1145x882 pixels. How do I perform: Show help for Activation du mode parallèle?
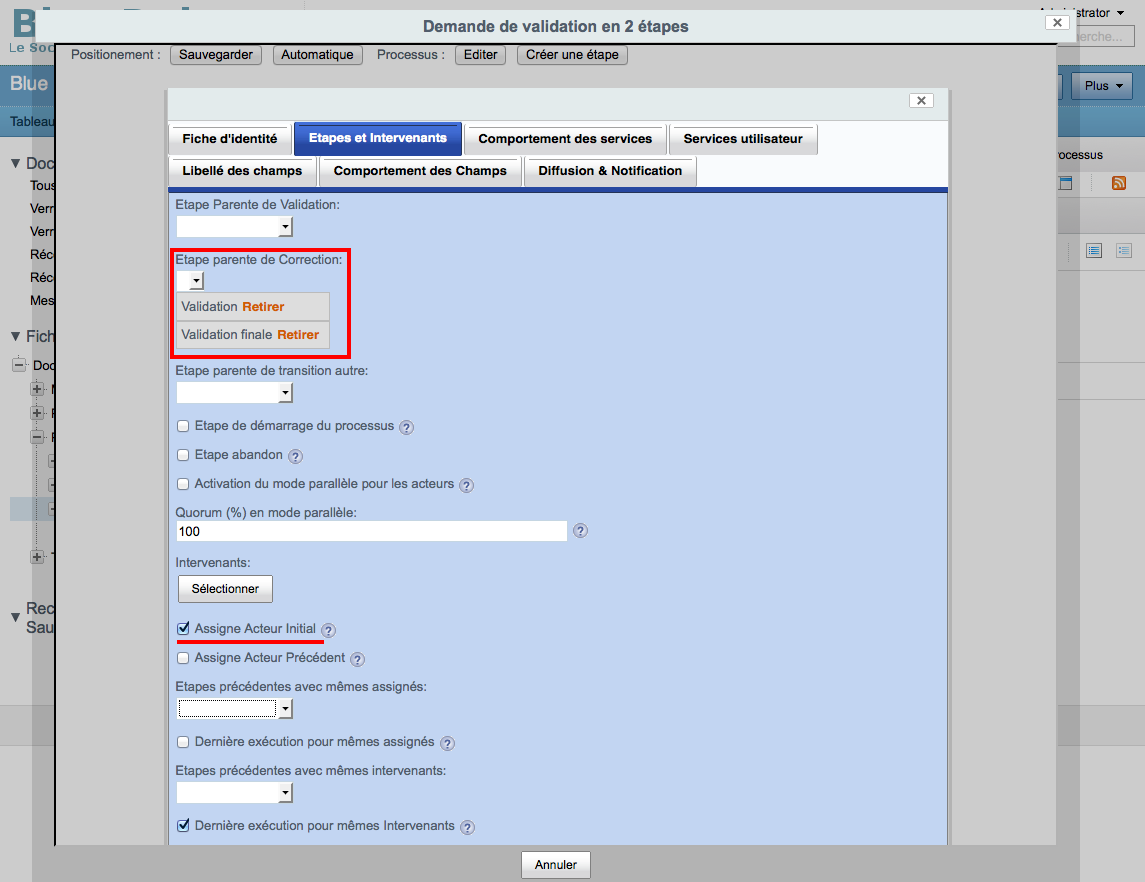pyautogui.click(x=467, y=485)
